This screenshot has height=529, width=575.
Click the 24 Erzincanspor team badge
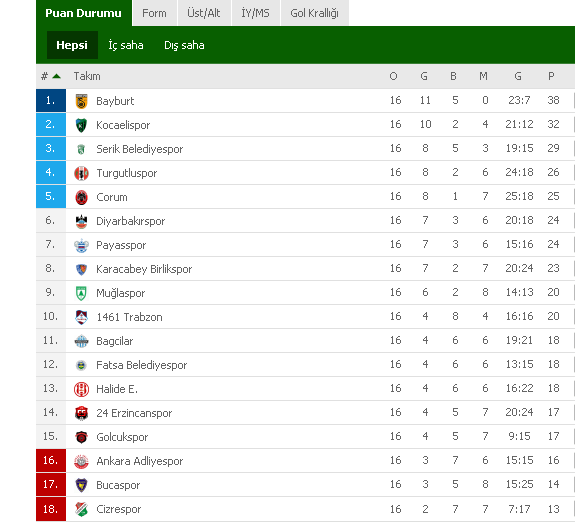(x=81, y=413)
